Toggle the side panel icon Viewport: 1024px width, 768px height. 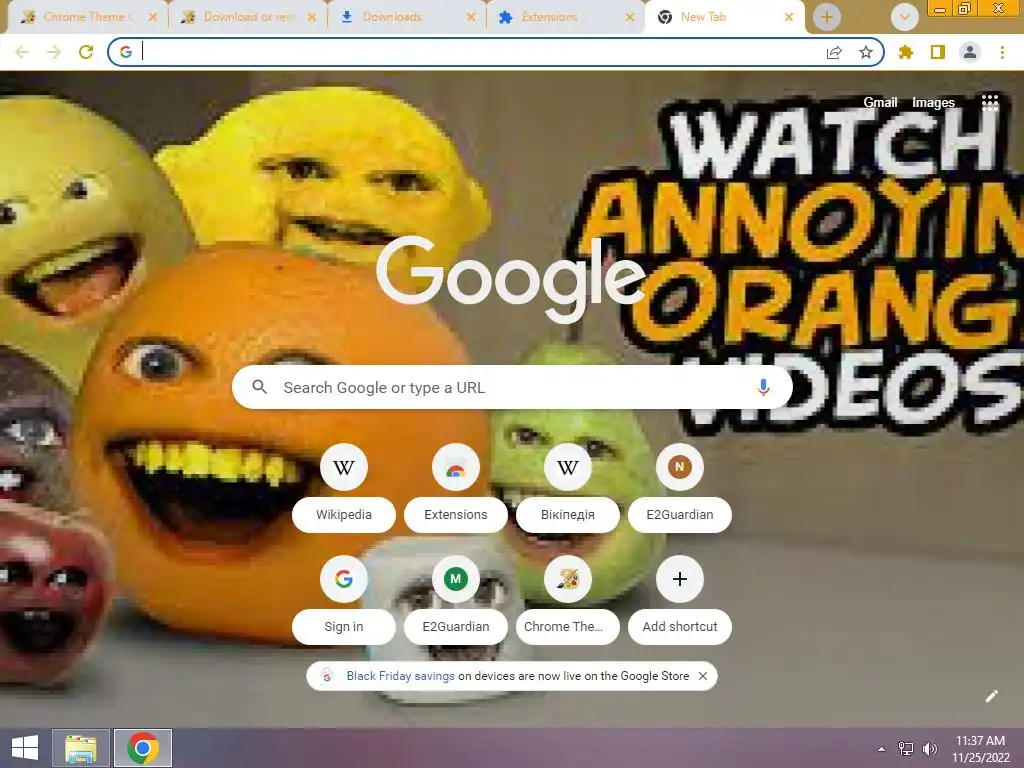938,52
